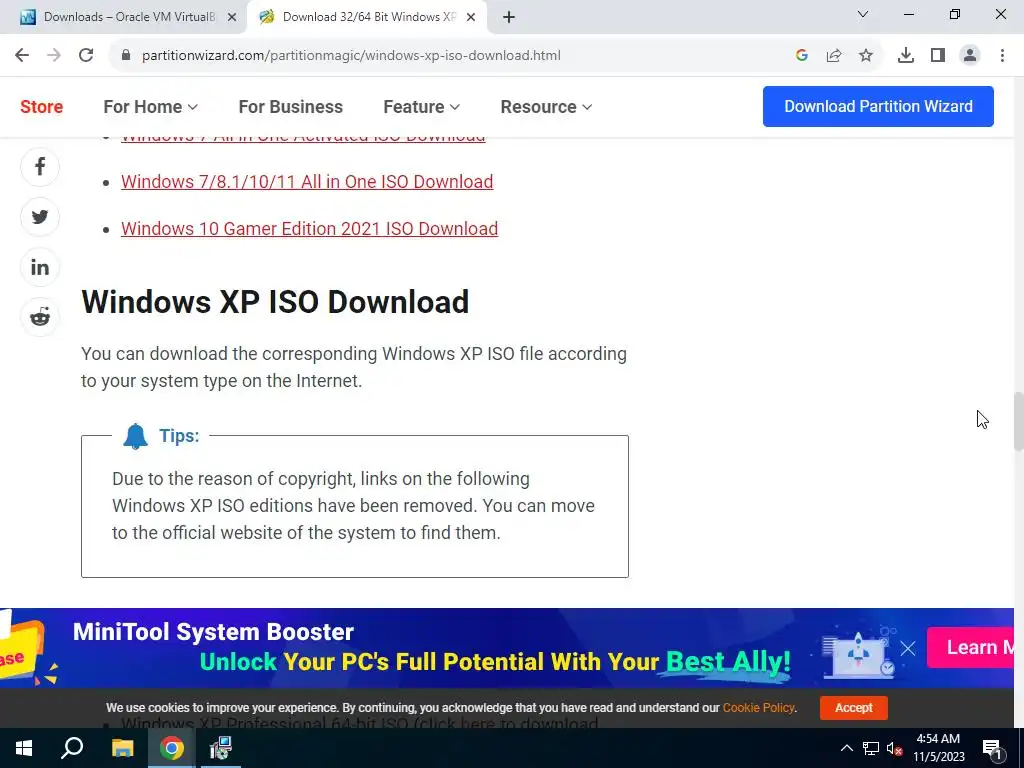This screenshot has width=1024, height=768.
Task: Open Windows taskbar search
Action: (x=72, y=748)
